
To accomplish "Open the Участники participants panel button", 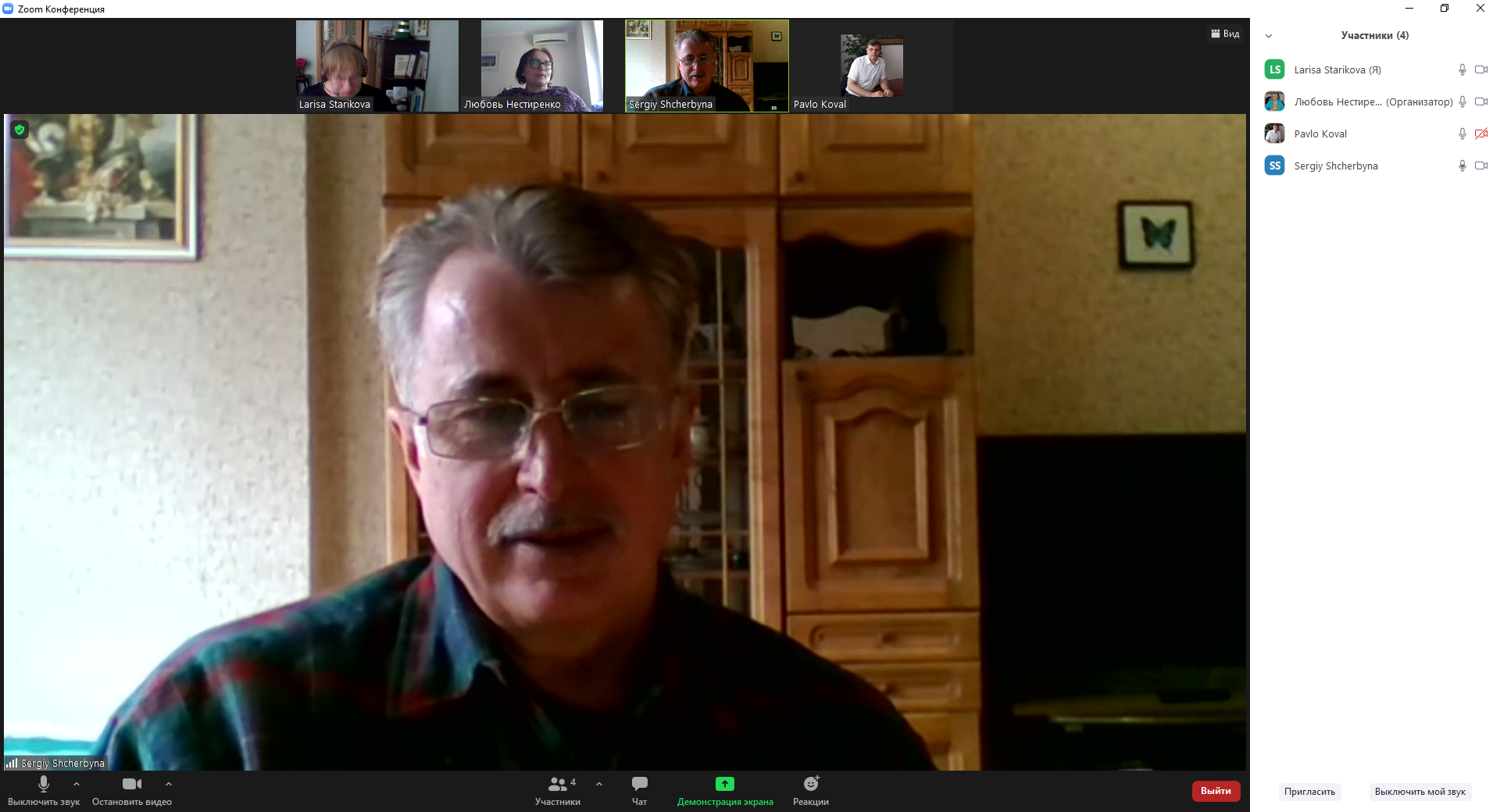I will coord(558,790).
